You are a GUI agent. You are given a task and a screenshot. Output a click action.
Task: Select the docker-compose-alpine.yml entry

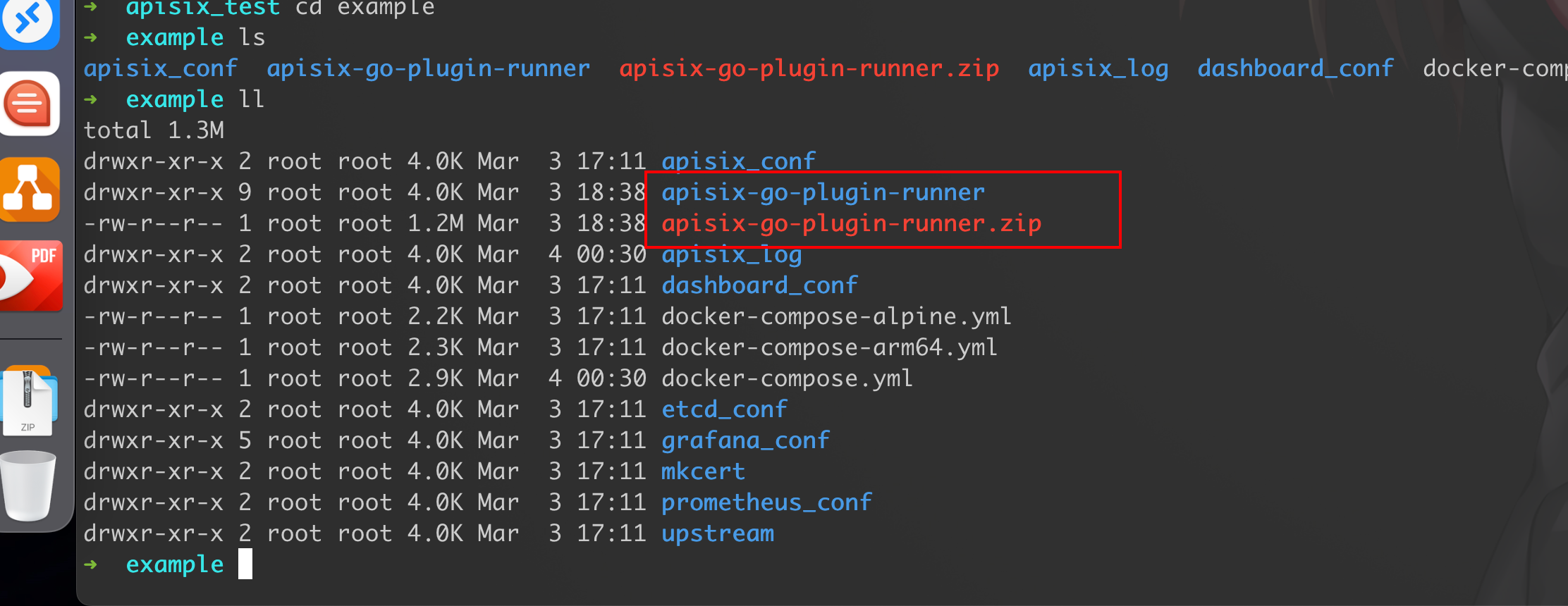[835, 316]
